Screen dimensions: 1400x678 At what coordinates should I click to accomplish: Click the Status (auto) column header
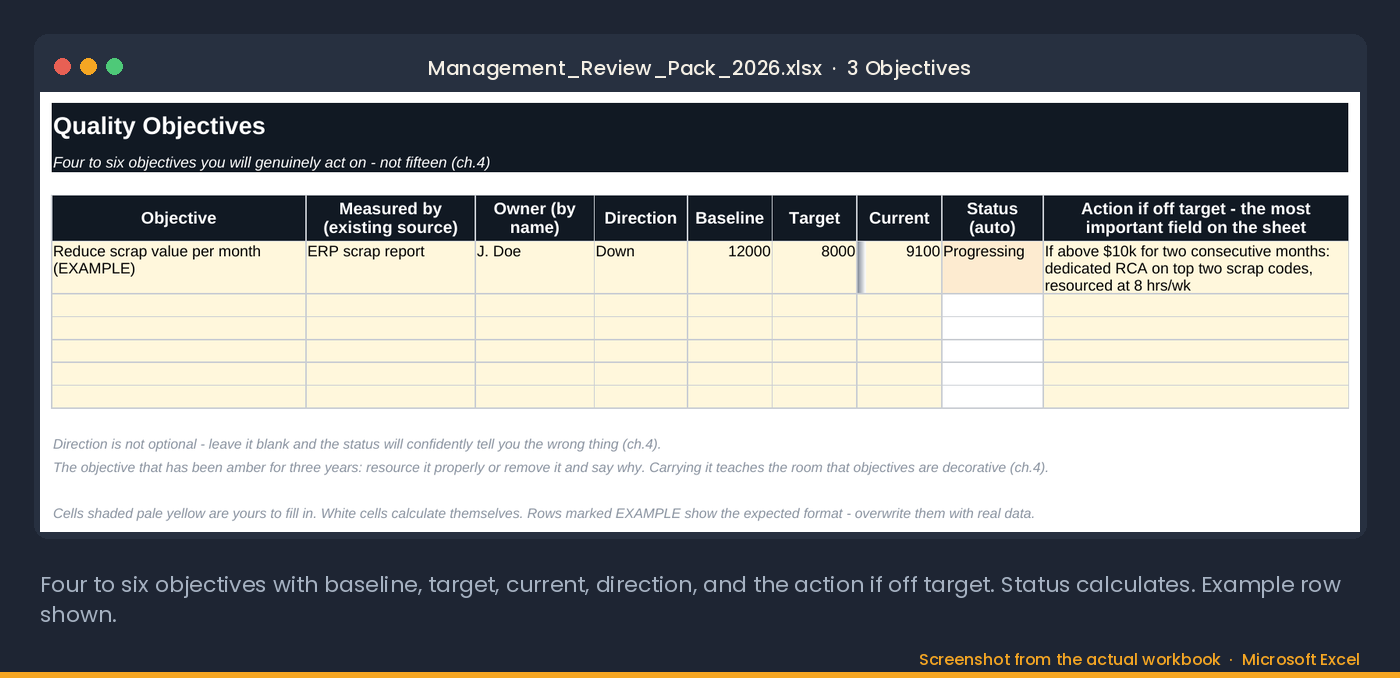pos(992,218)
